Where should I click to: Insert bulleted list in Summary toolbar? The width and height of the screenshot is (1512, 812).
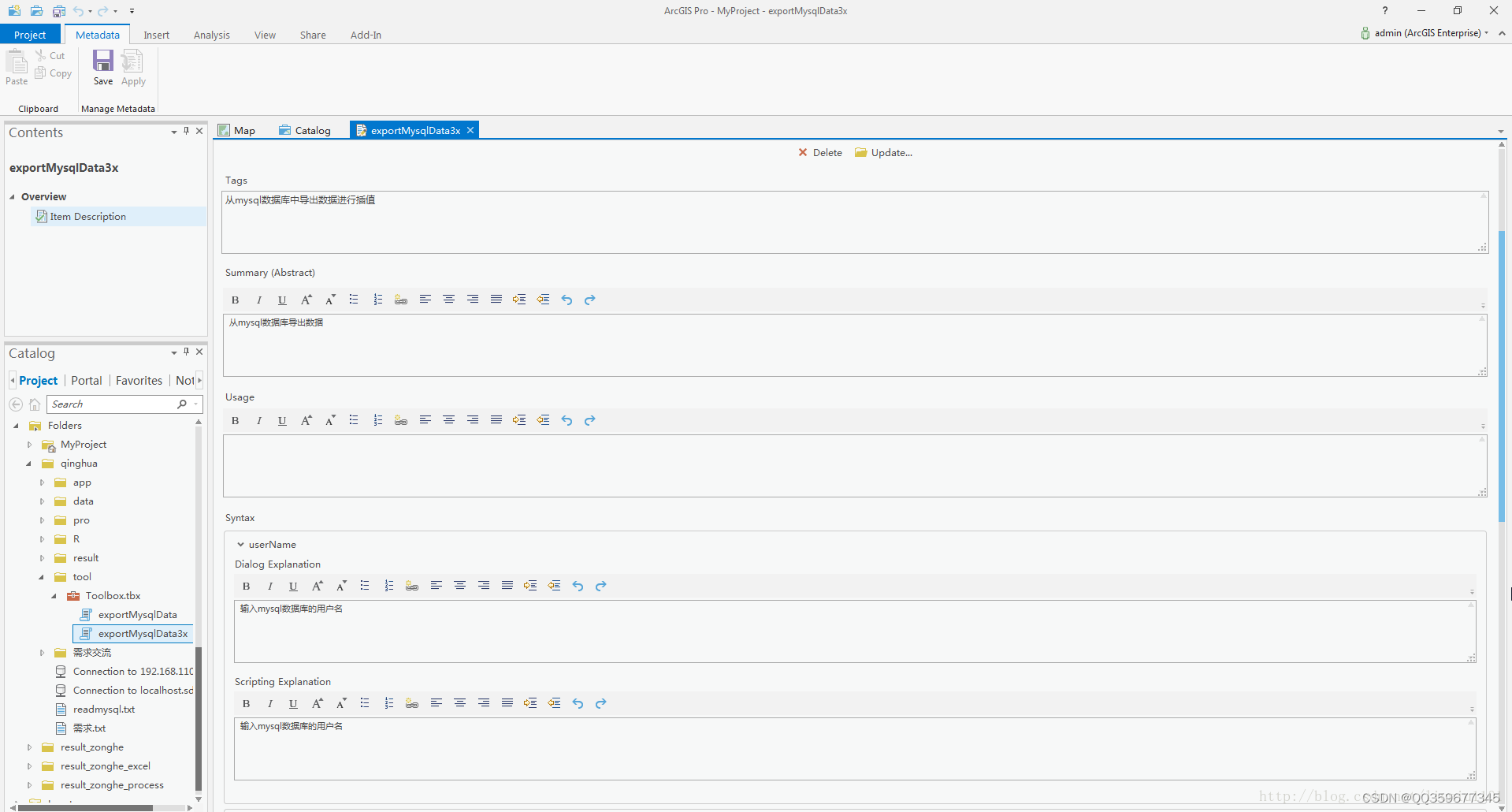tap(354, 300)
